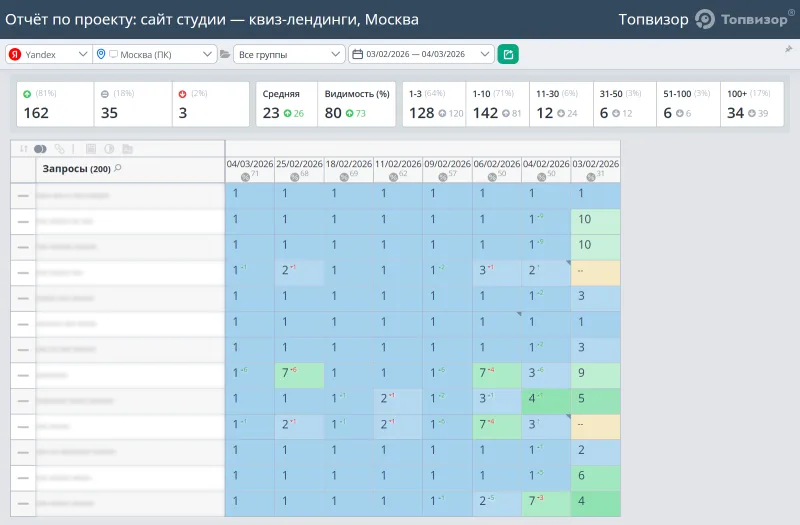800x525 pixels.
Task: Click the sort arrows icon in table toolbar
Action: pyautogui.click(x=23, y=149)
